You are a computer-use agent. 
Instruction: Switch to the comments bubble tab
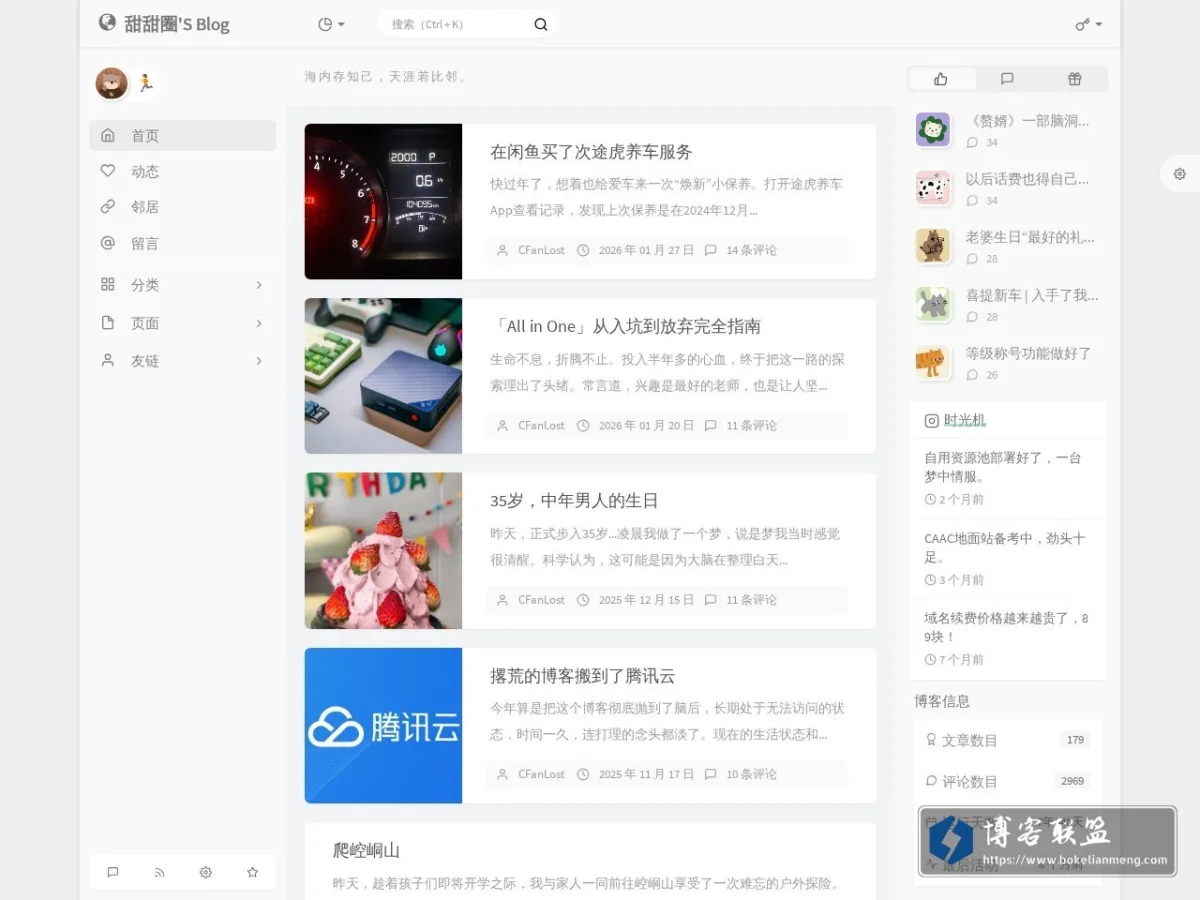tap(1007, 79)
